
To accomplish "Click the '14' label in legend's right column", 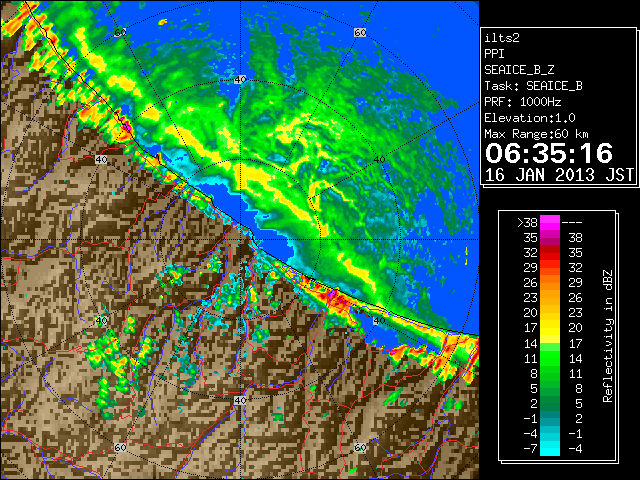I will pos(575,358).
